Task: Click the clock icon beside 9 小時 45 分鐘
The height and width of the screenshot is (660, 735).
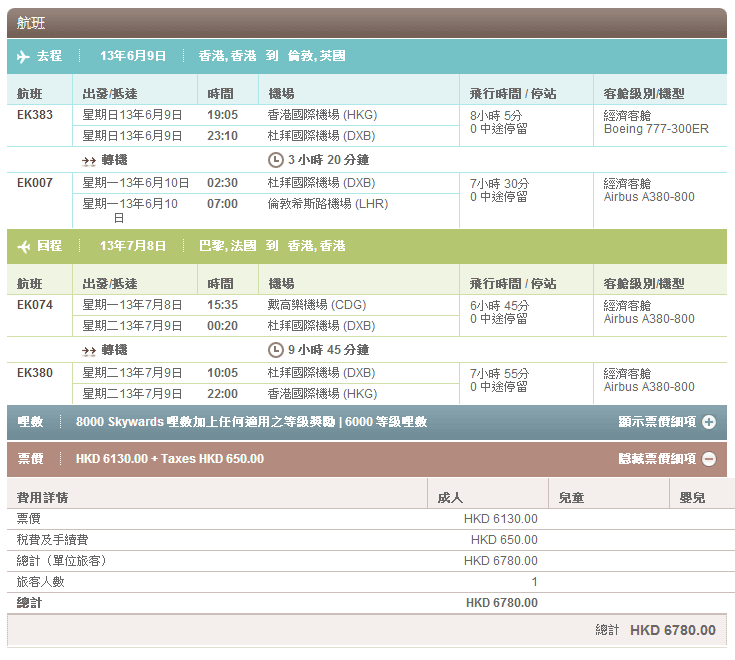Action: (276, 350)
